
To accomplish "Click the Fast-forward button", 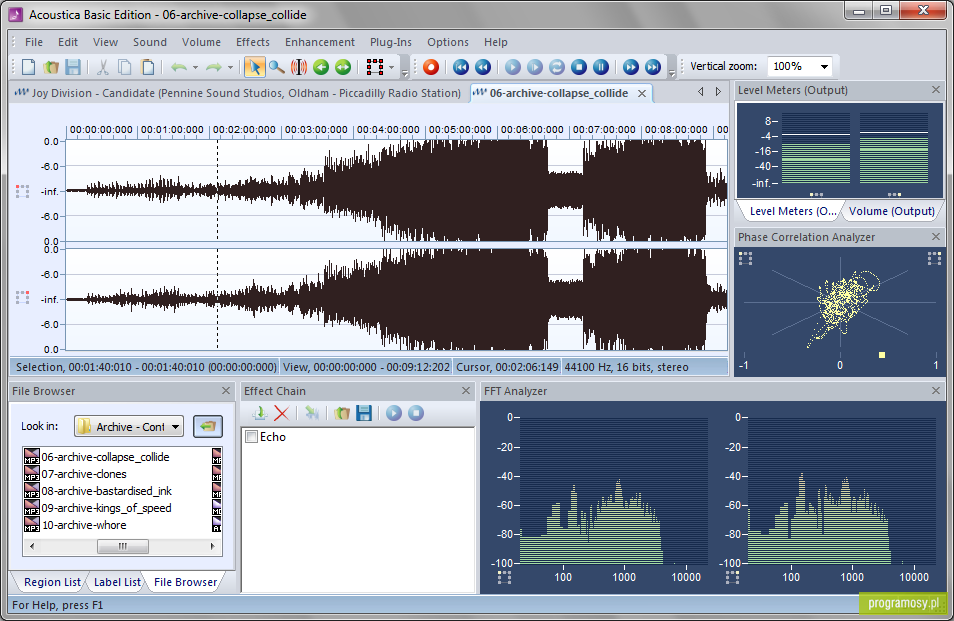I will click(x=631, y=66).
